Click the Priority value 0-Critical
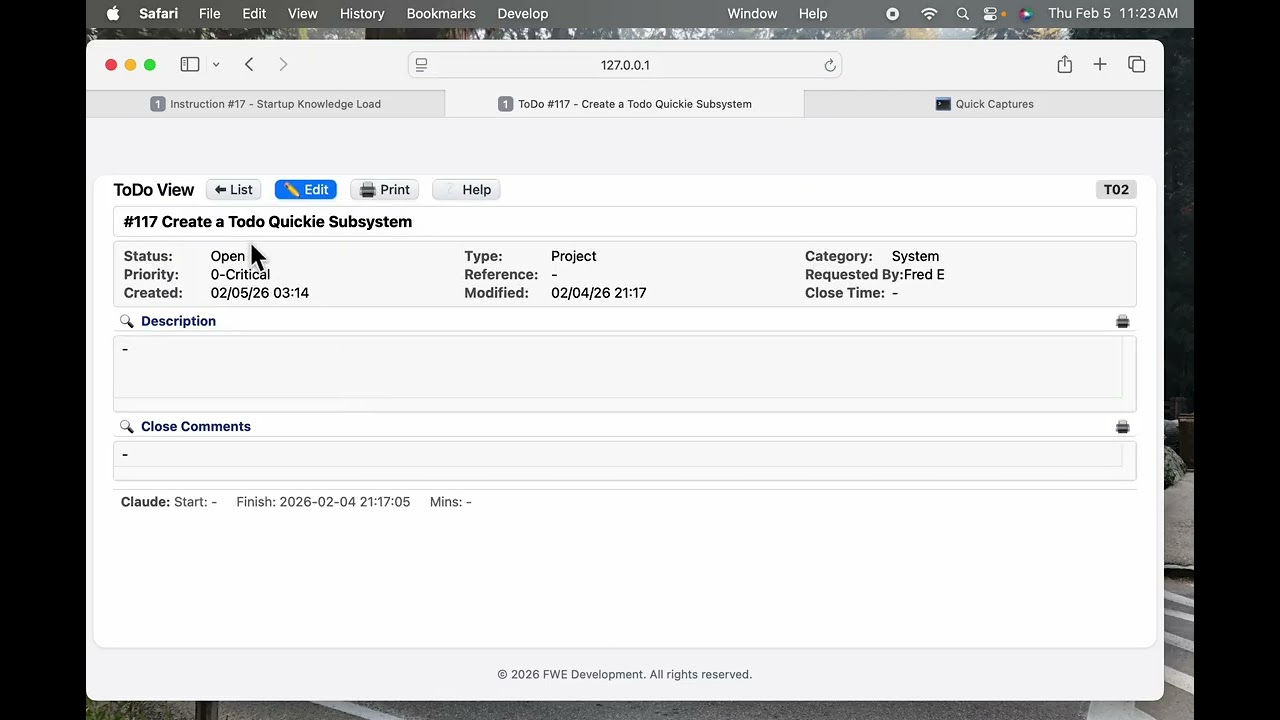This screenshot has height=720, width=1280. pyautogui.click(x=240, y=274)
